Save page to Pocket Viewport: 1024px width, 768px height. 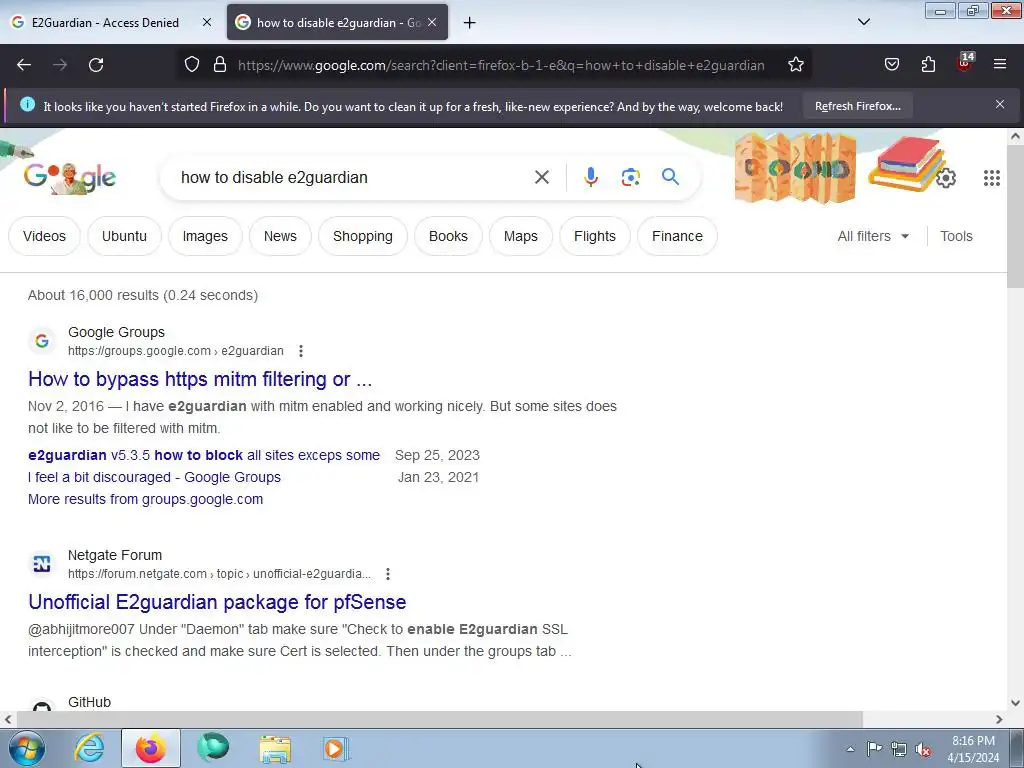(891, 65)
